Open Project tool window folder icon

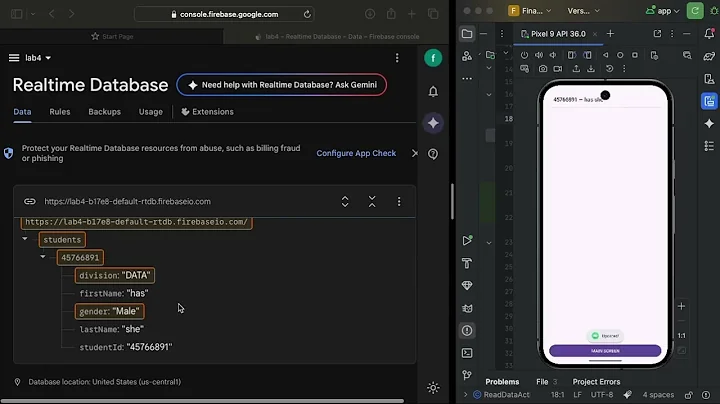point(467,34)
